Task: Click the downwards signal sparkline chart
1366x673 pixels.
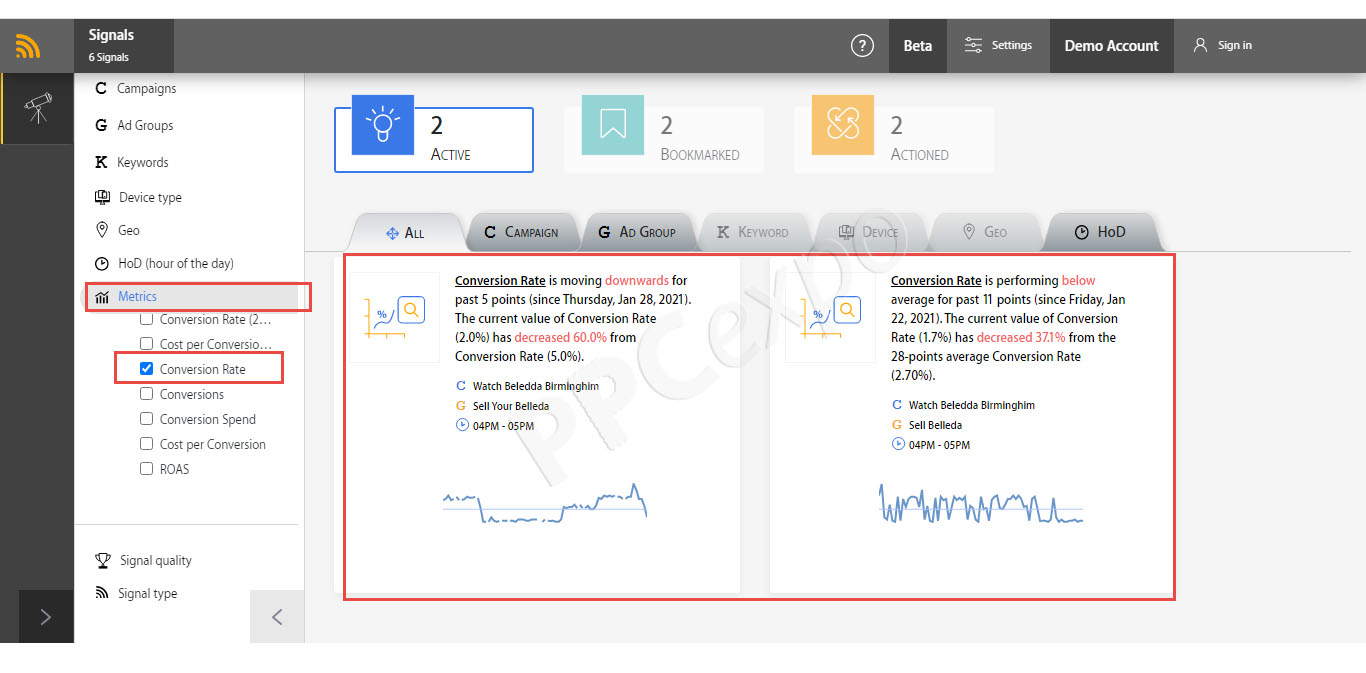Action: 545,503
